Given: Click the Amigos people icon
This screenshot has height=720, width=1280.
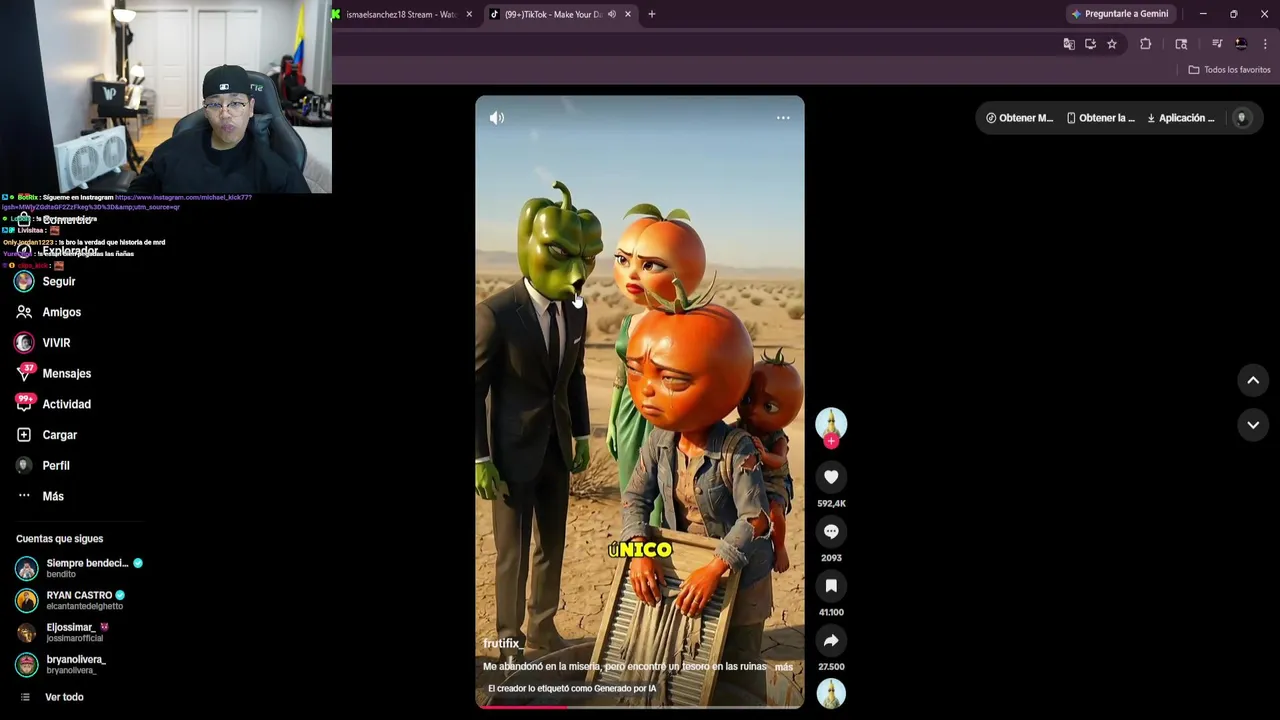Looking at the screenshot, I should 24,312.
